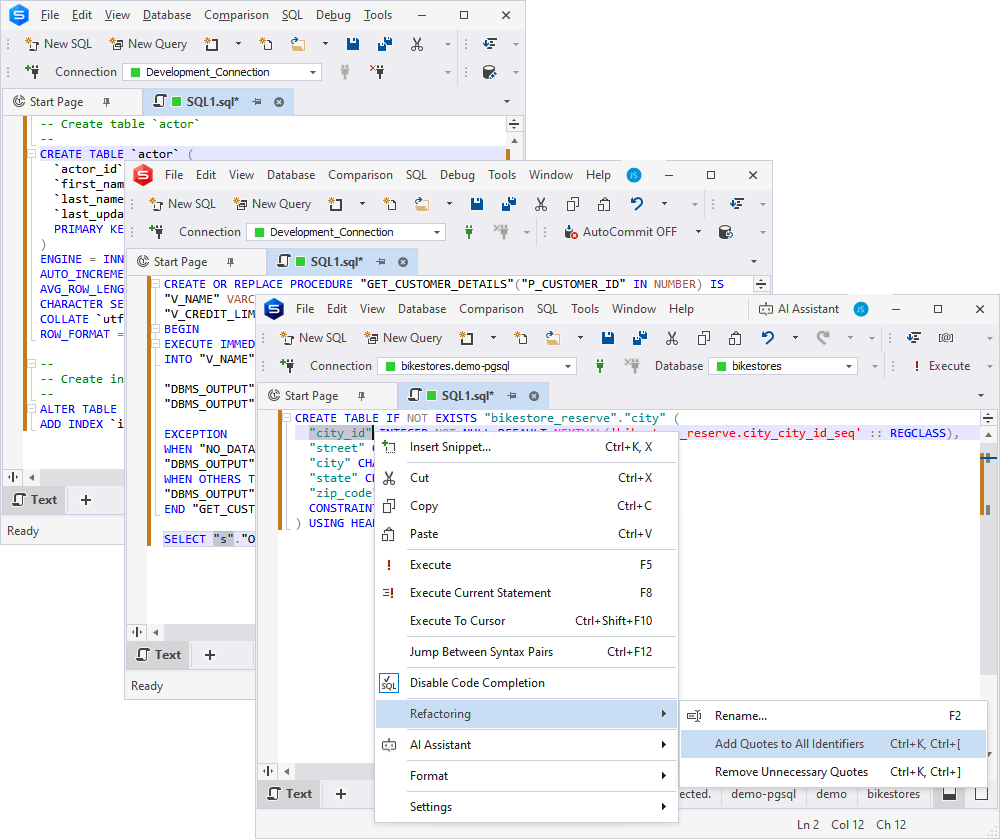Click user avatar beside AI Assistant
This screenshot has width=1000, height=839.
click(860, 309)
